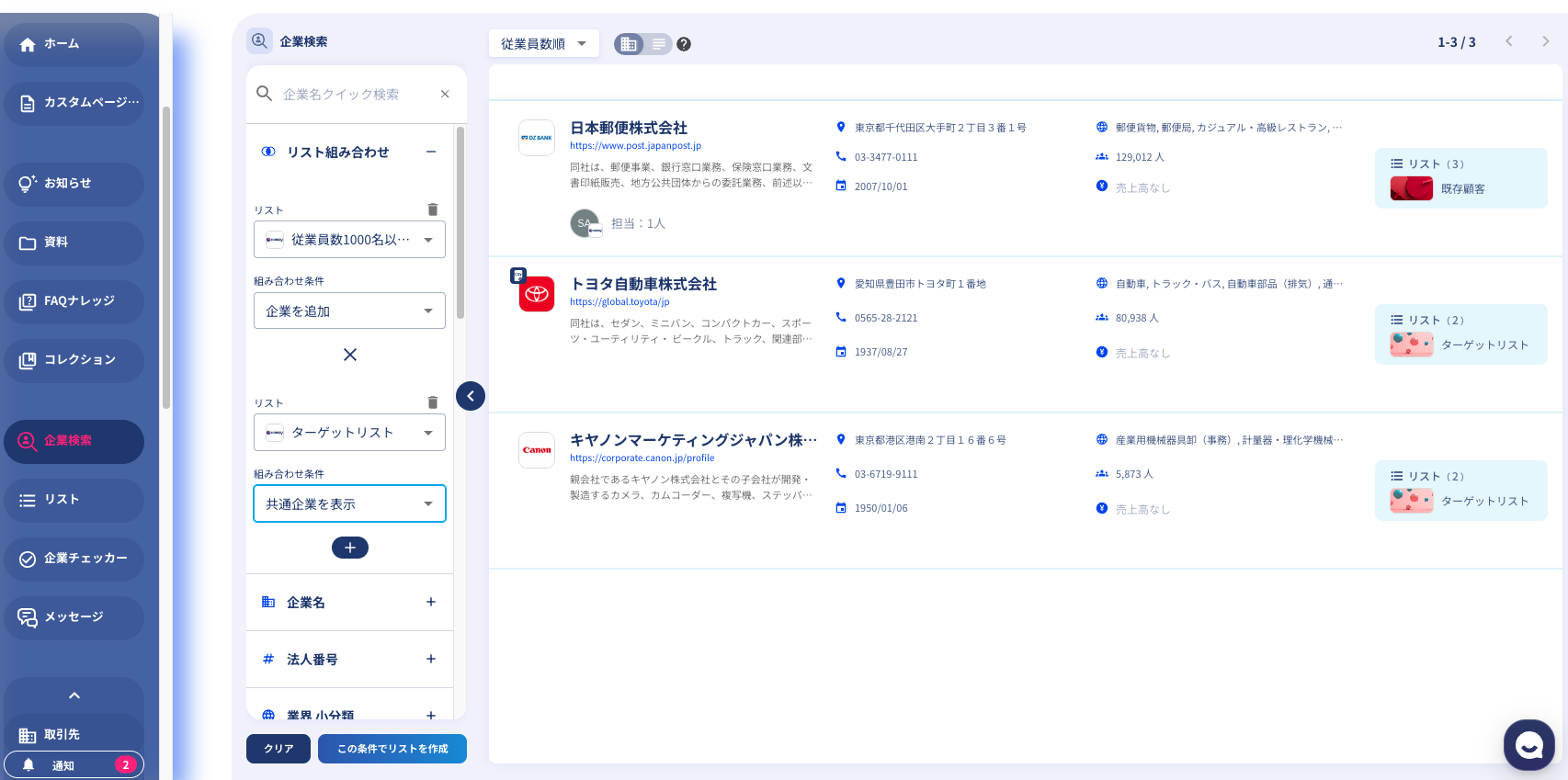Go to お知らせ notifications page
Image resolution: width=1568 pixels, height=780 pixels.
click(x=74, y=184)
